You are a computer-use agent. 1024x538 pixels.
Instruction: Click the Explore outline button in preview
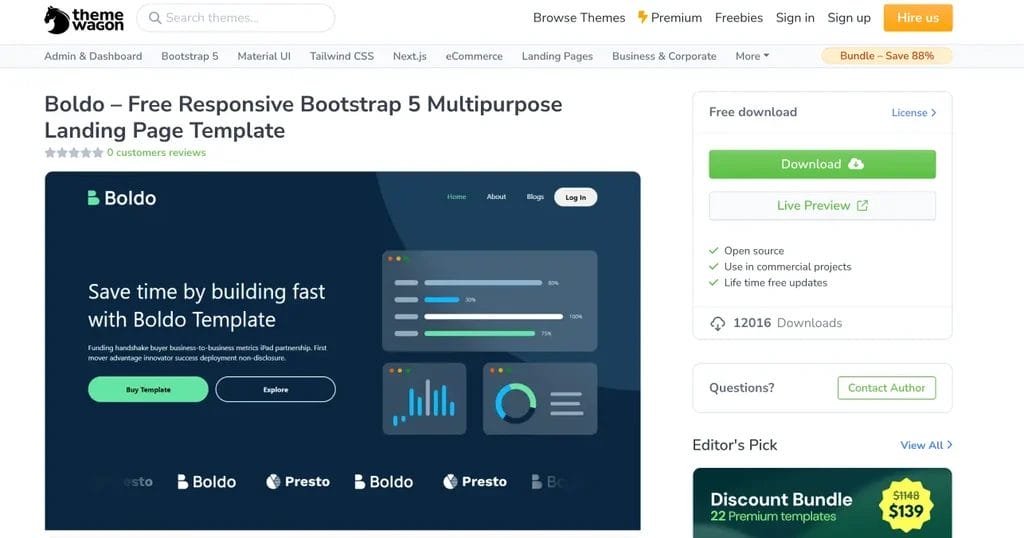pyautogui.click(x=276, y=389)
